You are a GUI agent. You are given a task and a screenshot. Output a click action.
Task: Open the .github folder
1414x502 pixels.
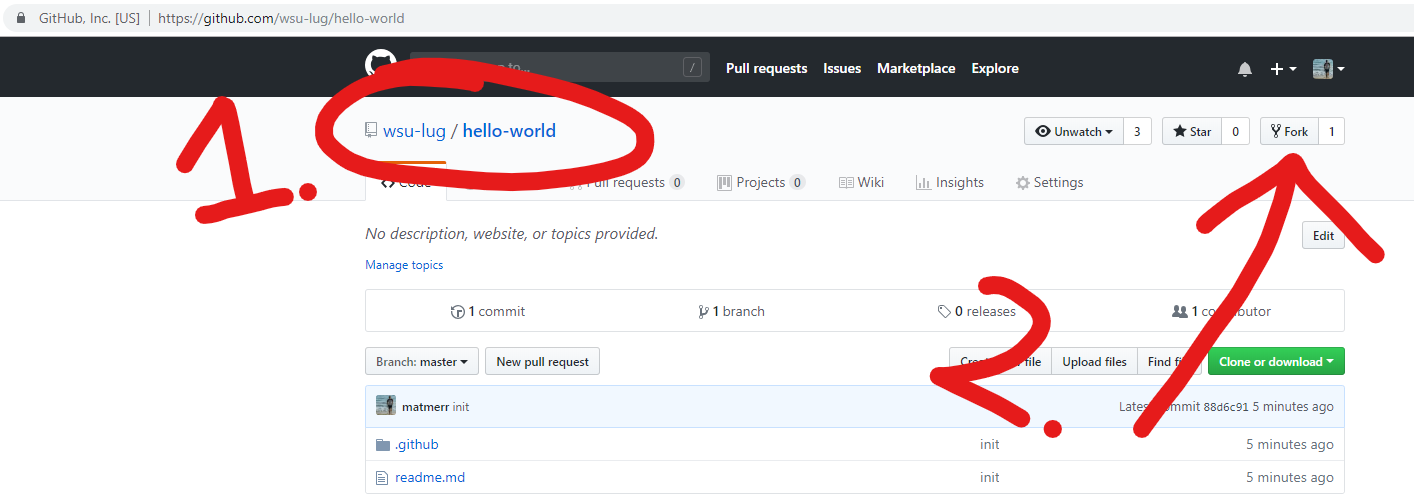point(416,444)
